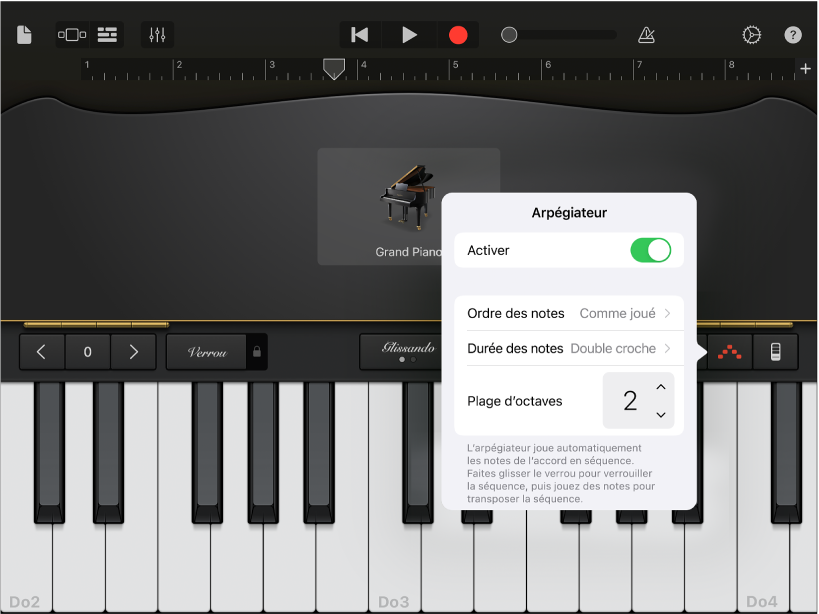This screenshot has height=614, width=819.
Task: Go to beginning of song
Action: pyautogui.click(x=360, y=35)
